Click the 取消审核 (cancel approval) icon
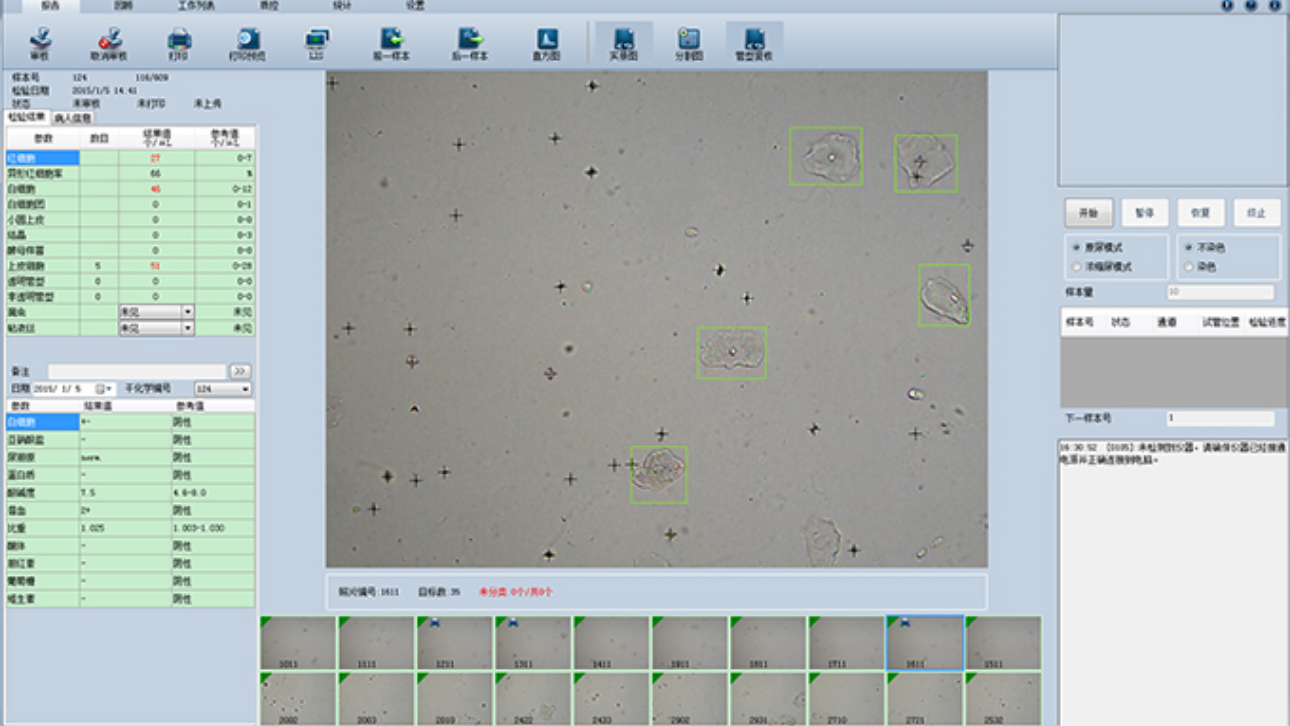 pos(109,42)
